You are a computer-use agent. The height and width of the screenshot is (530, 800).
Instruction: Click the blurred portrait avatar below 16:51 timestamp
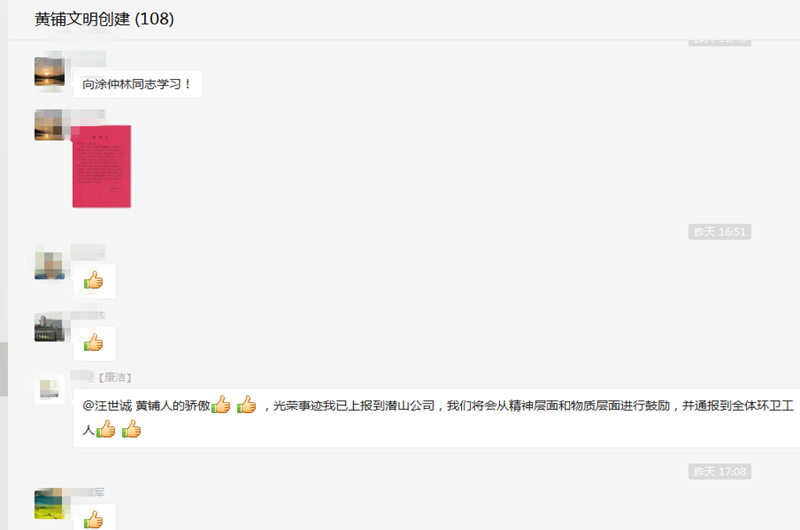tap(49, 265)
